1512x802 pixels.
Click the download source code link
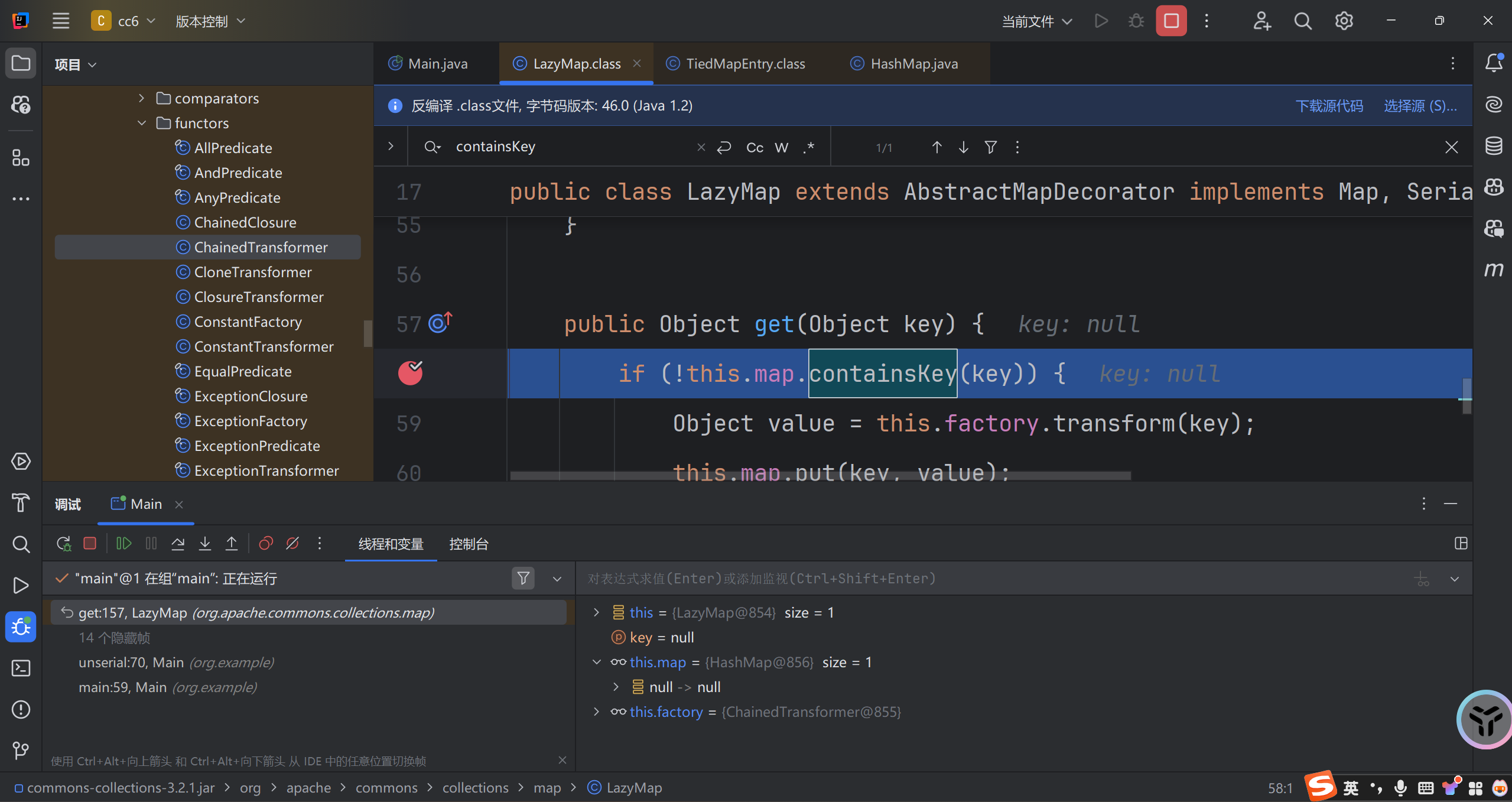(1329, 105)
